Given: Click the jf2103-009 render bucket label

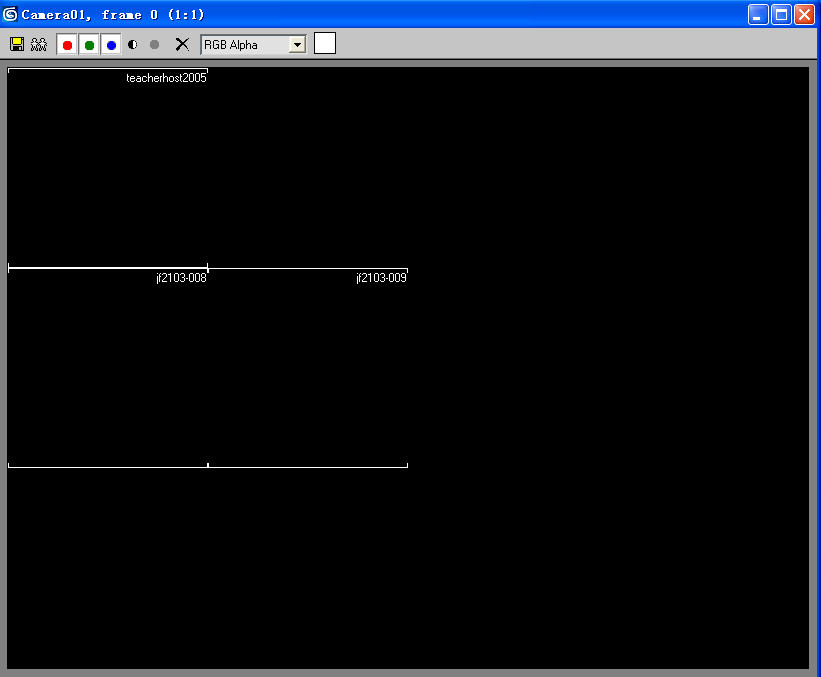Looking at the screenshot, I should point(381,278).
